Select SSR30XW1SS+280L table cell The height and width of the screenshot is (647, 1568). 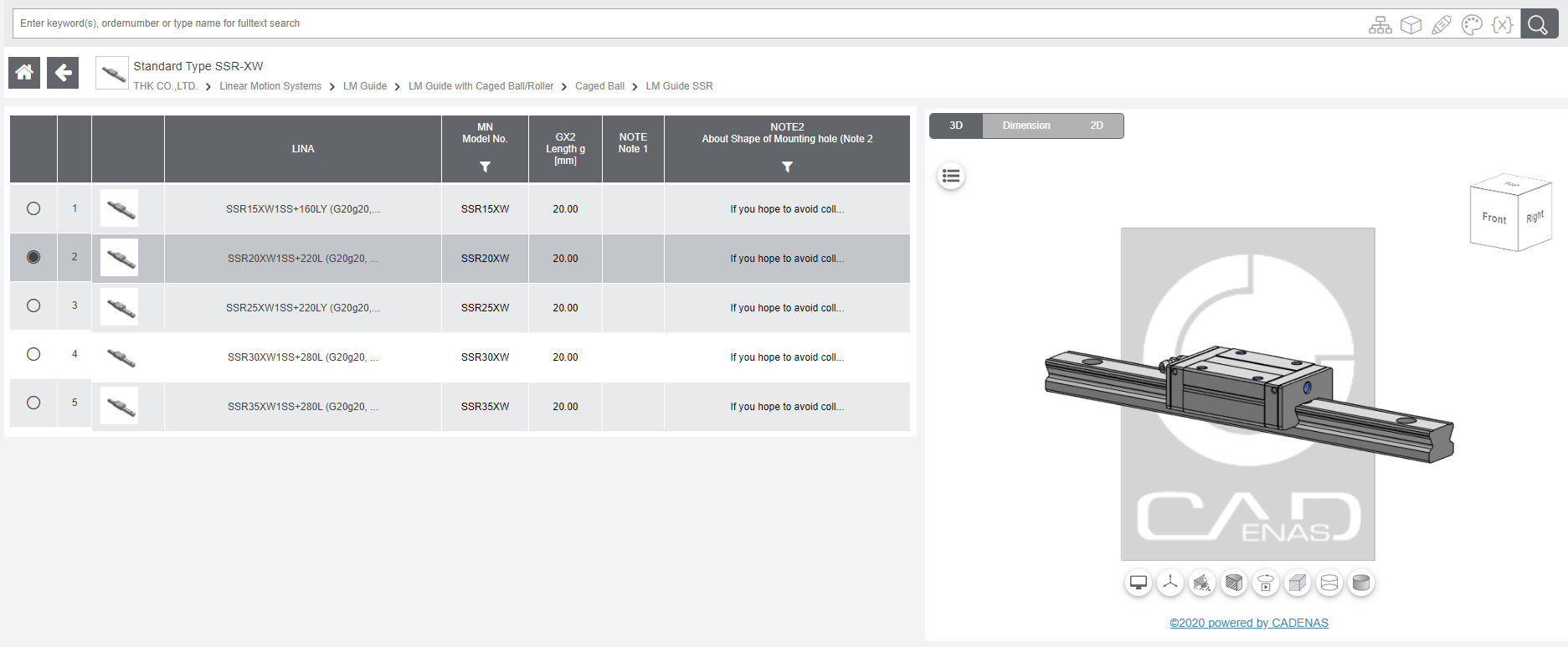click(303, 357)
